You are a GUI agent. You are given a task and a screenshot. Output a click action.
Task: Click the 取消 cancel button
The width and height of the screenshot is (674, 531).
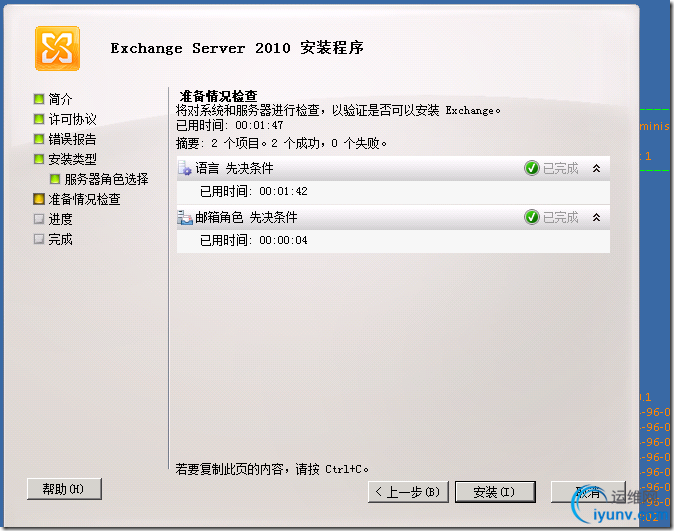tap(588, 492)
